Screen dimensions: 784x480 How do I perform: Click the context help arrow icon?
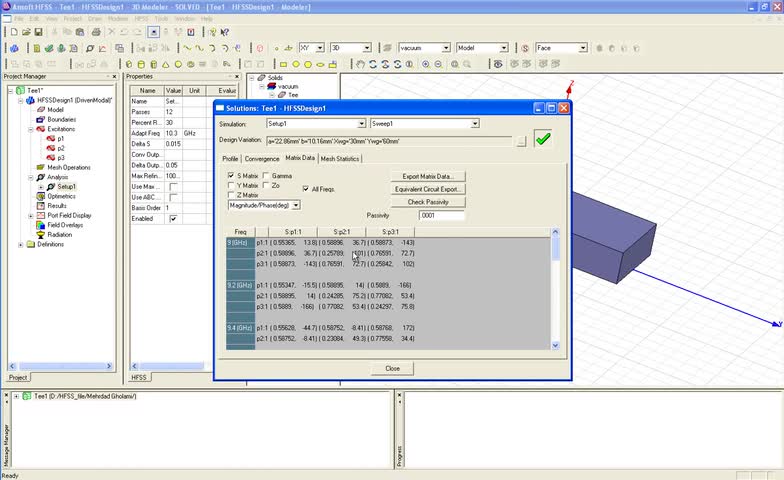pyautogui.click(x=225, y=32)
